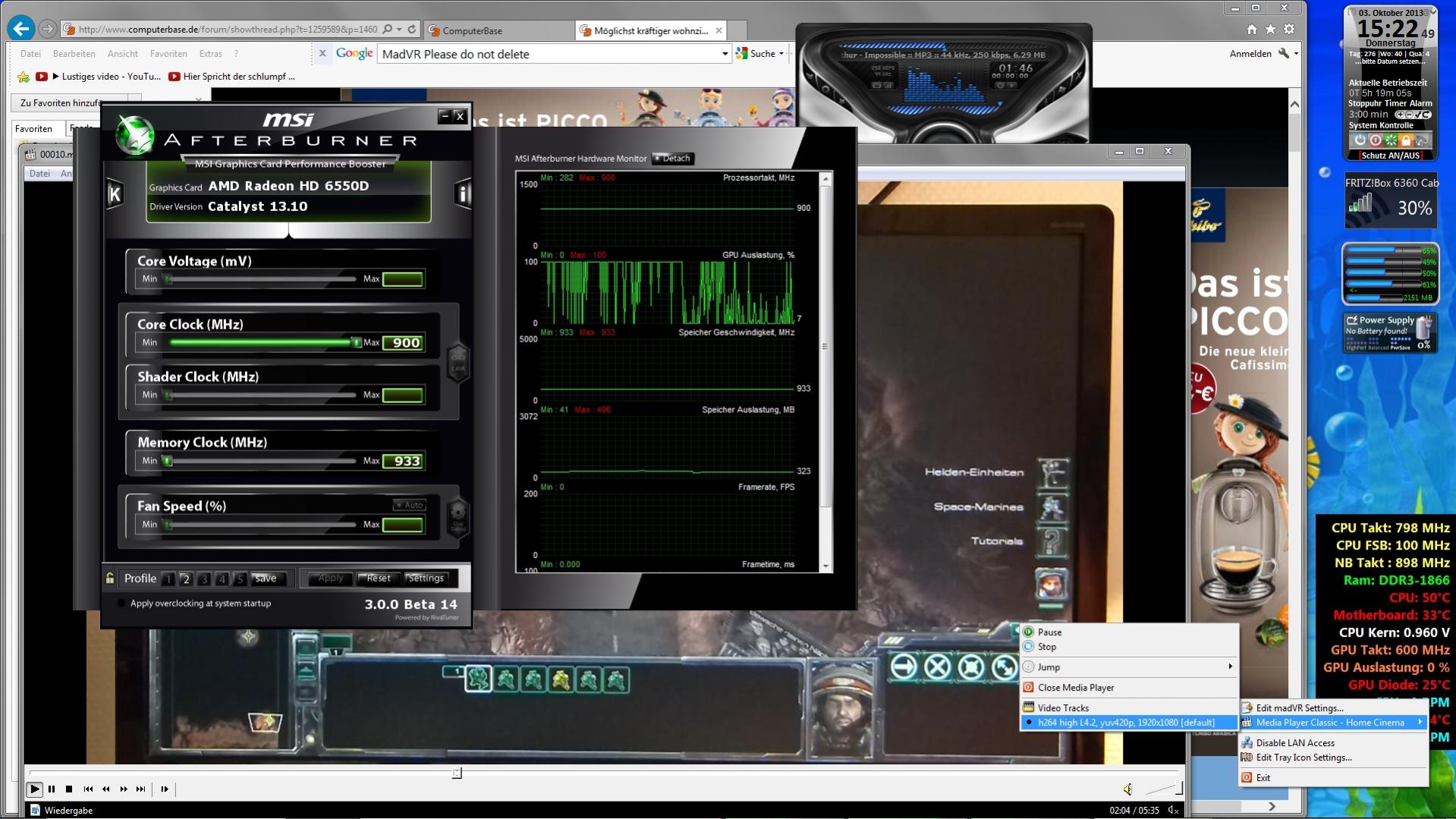This screenshot has width=1456, height=819.
Task: Select the h264 high L4.2 video track
Action: coord(1129,723)
